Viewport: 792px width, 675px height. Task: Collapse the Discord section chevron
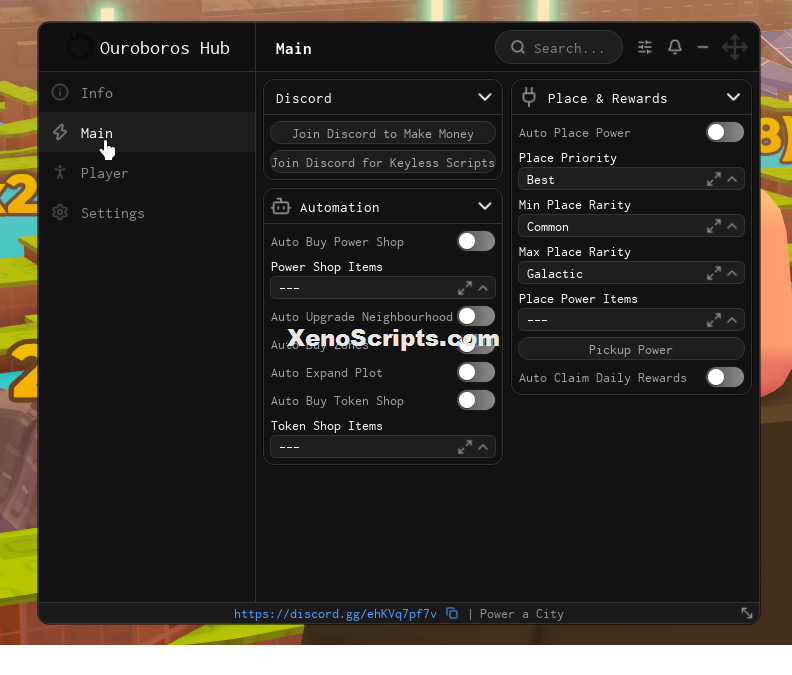(x=485, y=97)
